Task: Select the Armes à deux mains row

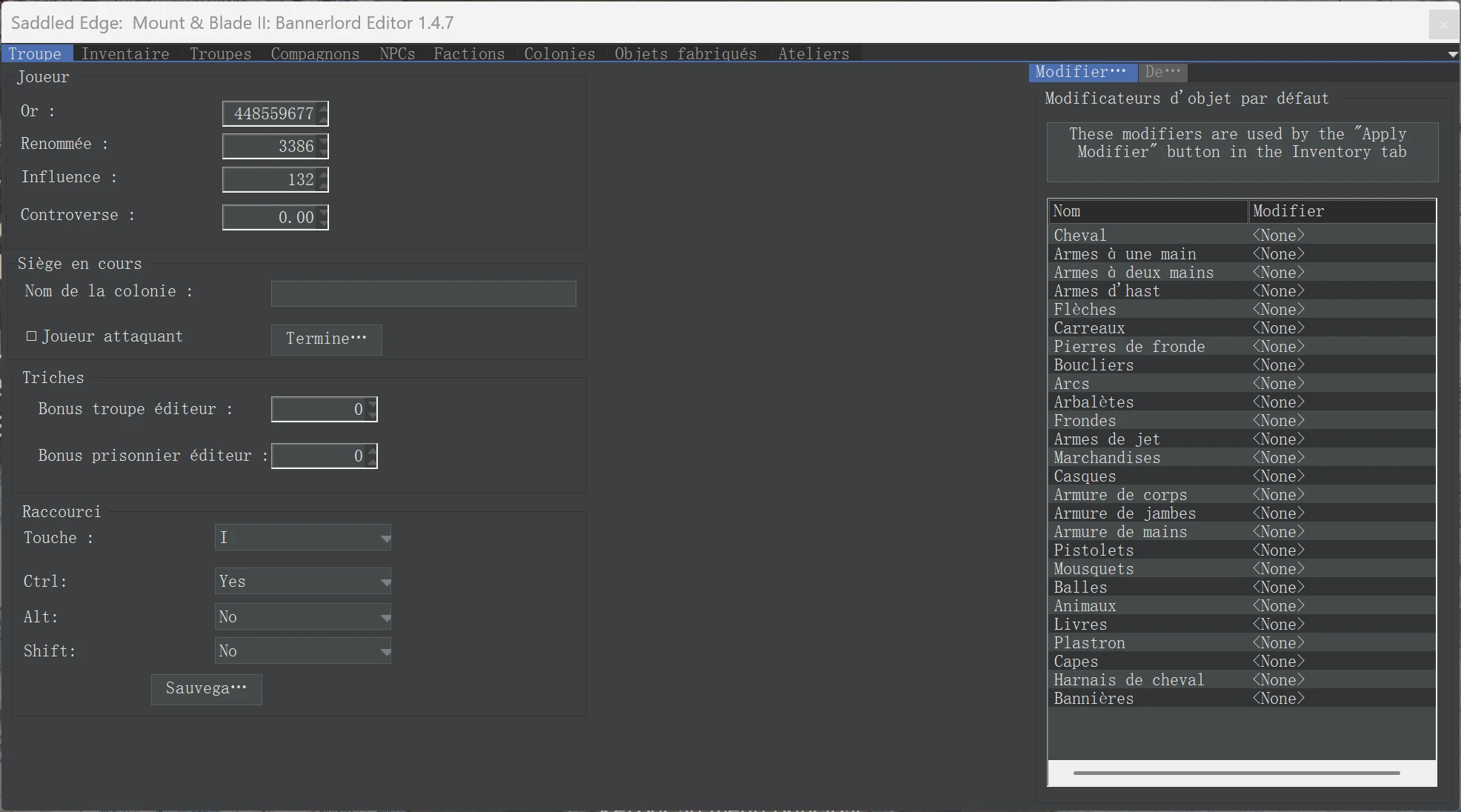Action: (1242, 273)
